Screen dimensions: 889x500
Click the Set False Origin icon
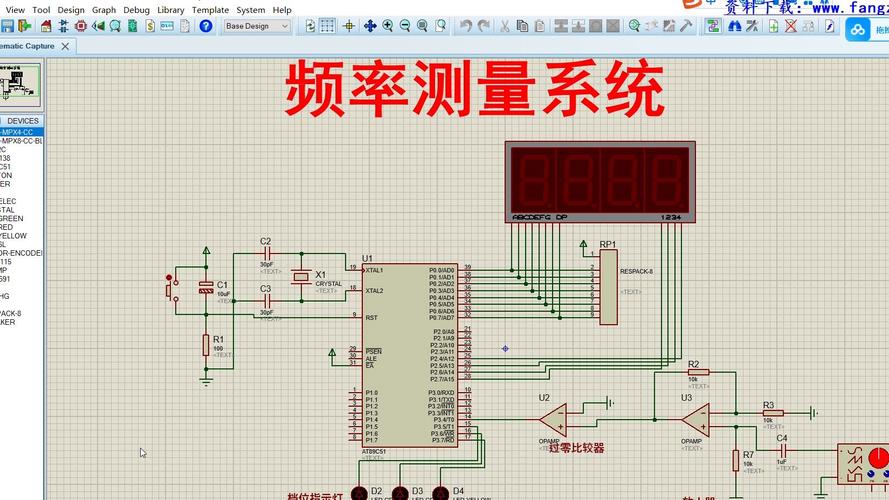349,26
